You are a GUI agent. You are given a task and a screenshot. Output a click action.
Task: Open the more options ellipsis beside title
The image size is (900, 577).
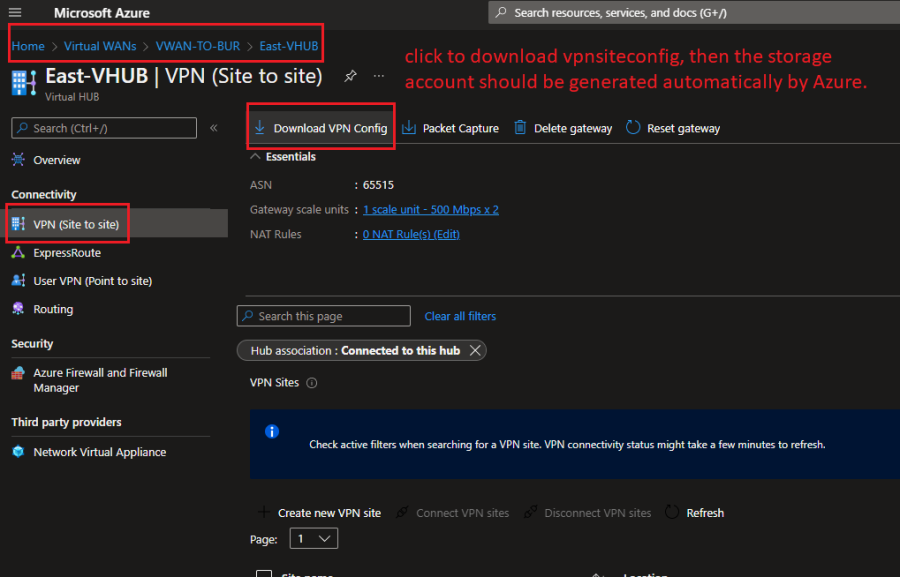click(x=379, y=76)
